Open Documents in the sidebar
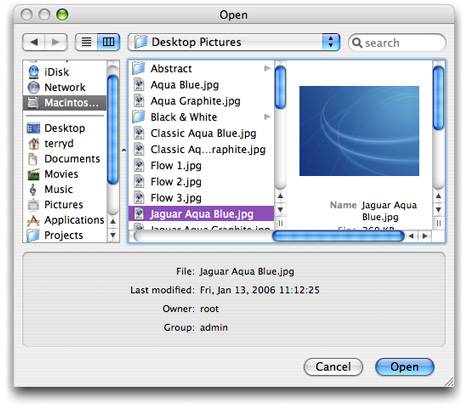The image size is (468, 409). click(65, 159)
